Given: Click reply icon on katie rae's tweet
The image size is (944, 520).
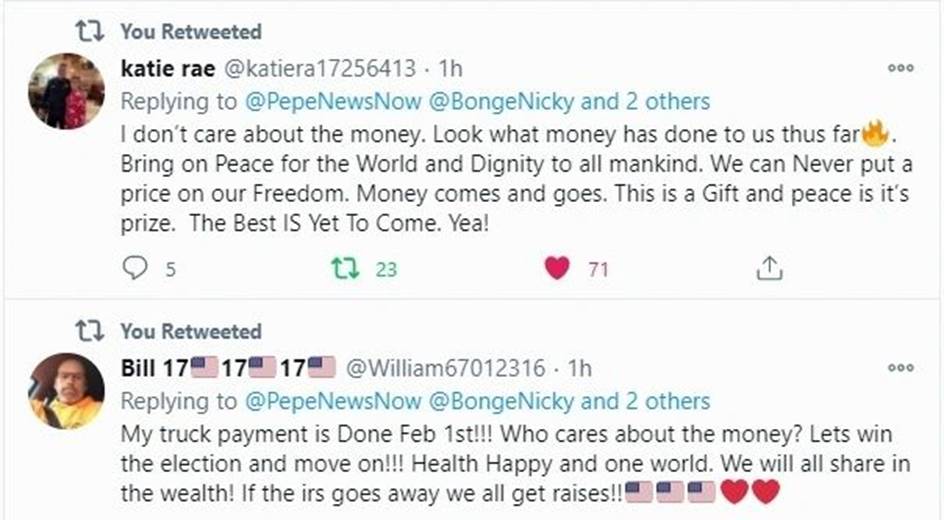Looking at the screenshot, I should click(135, 268).
